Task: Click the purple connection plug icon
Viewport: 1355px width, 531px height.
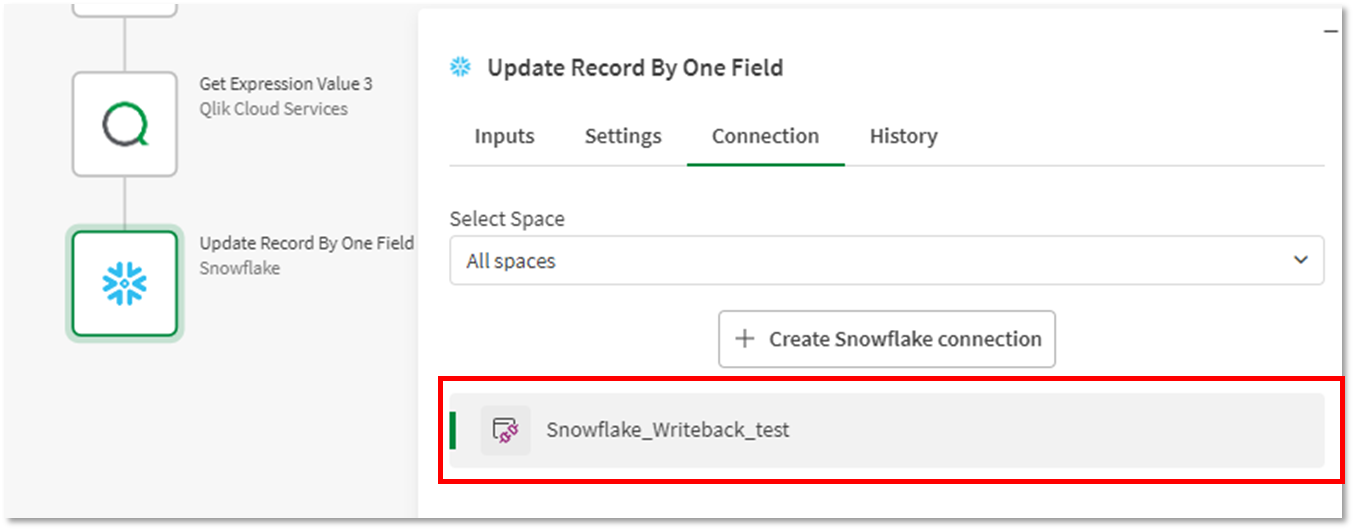Action: pyautogui.click(x=506, y=431)
